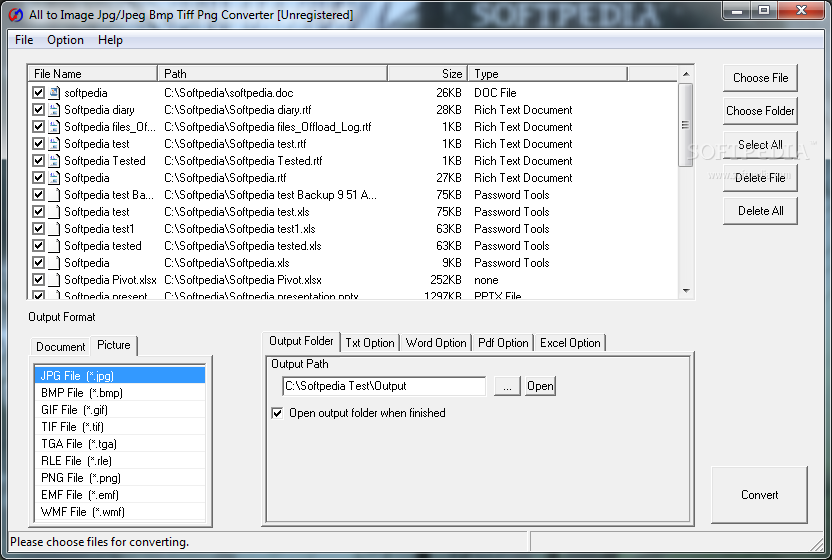
Task: Browse output path with the ... button
Action: tap(507, 386)
